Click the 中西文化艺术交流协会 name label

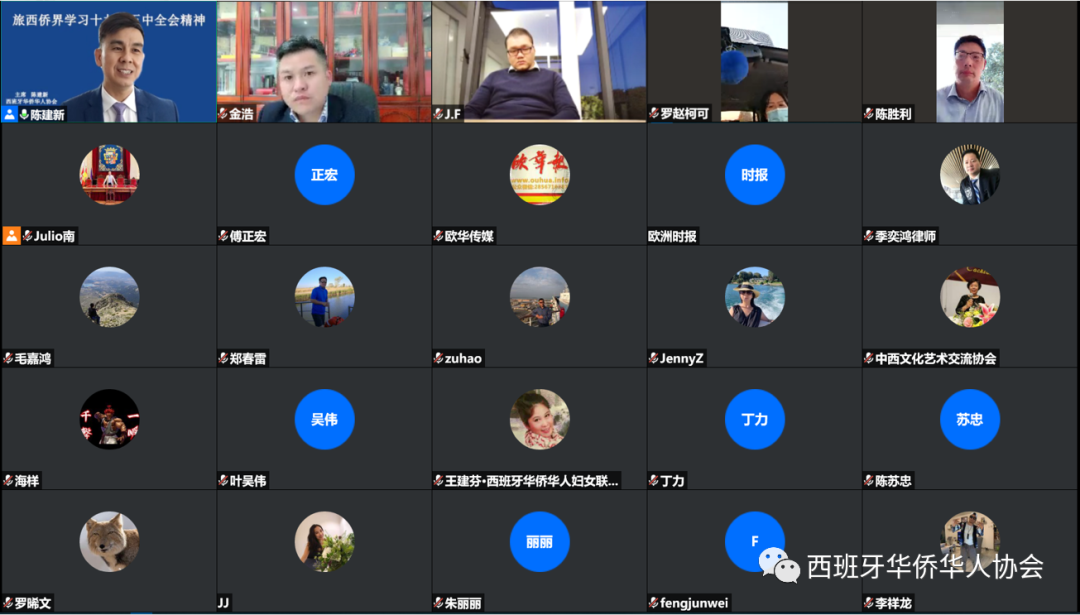[936, 358]
